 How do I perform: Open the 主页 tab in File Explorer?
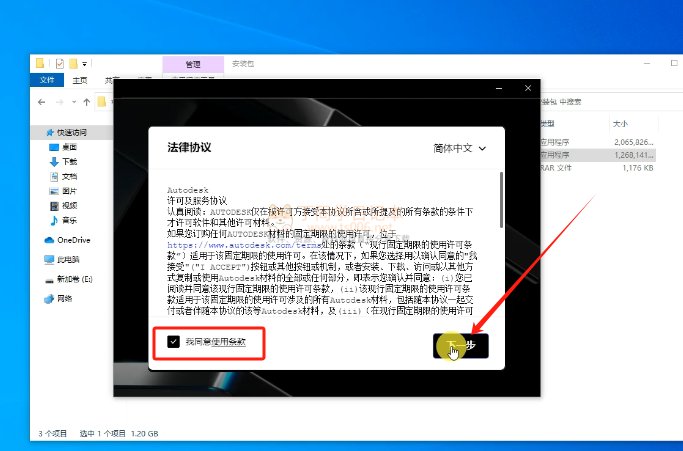point(80,80)
